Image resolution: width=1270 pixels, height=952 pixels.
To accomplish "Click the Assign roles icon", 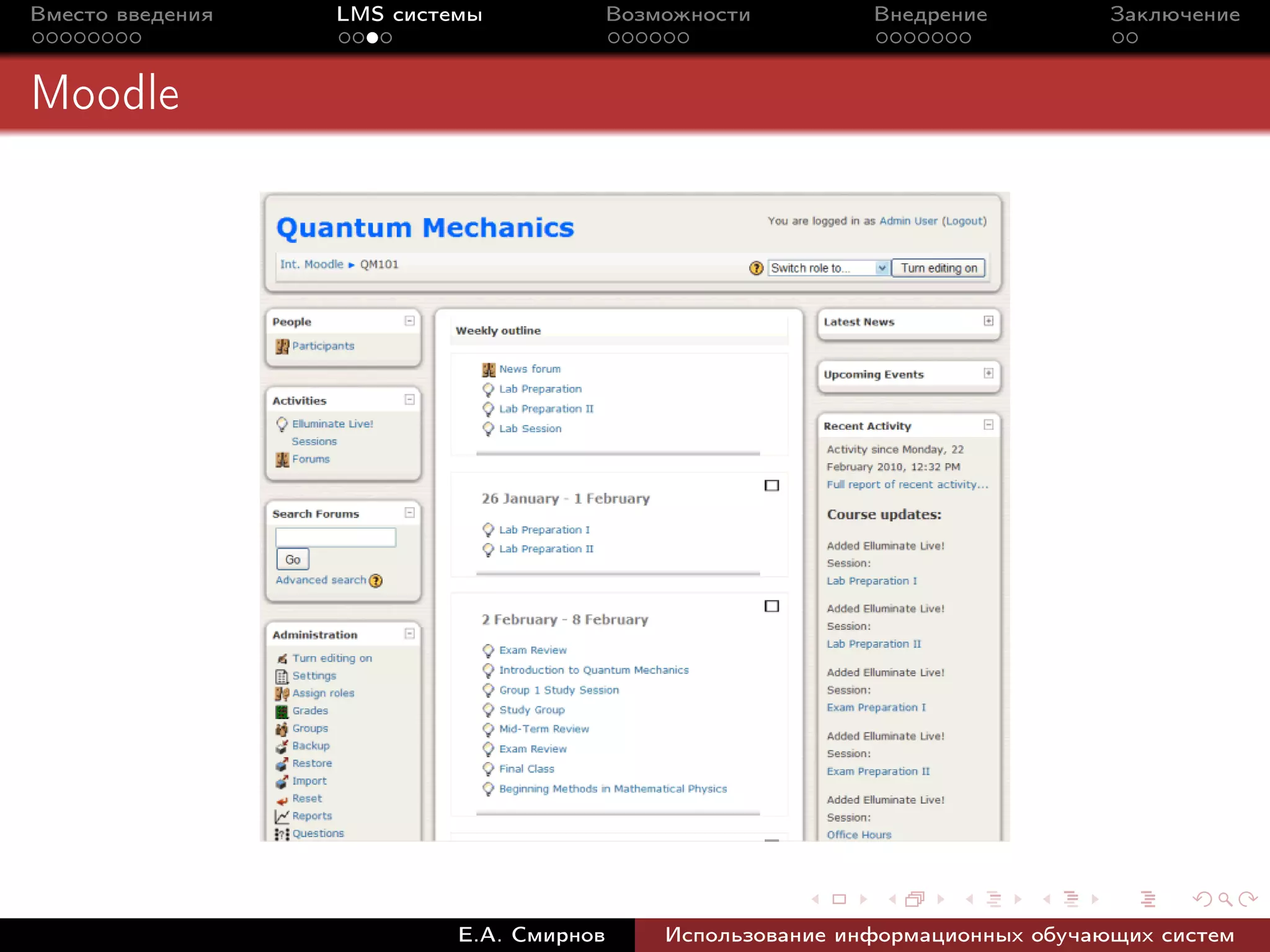I will 282,694.
